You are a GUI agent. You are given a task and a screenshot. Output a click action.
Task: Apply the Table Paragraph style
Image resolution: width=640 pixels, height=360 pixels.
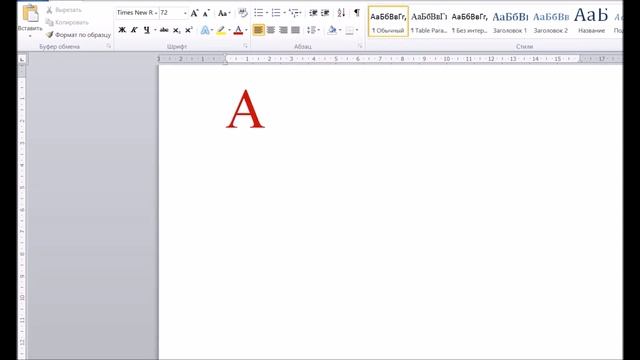(429, 22)
